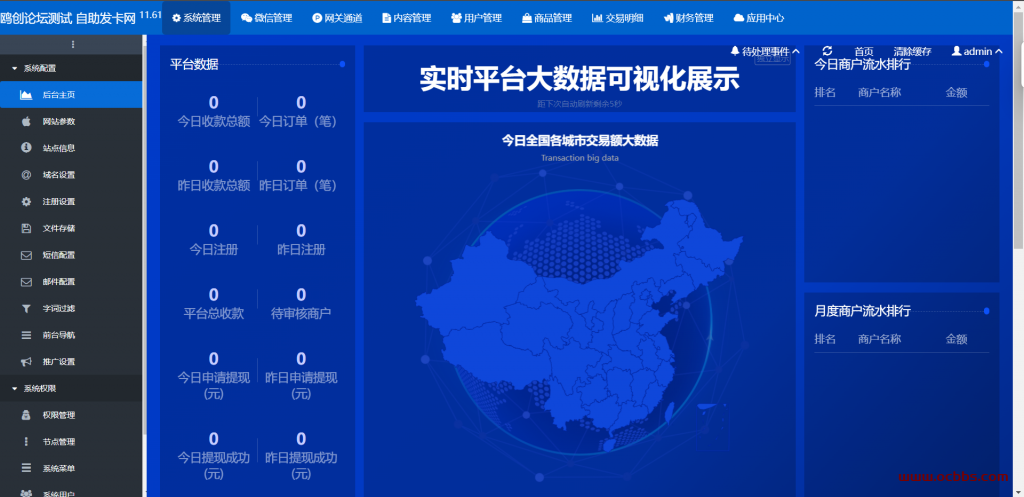Click the megaphone icon beside 推广设置
1024x497 pixels.
click(x=26, y=362)
